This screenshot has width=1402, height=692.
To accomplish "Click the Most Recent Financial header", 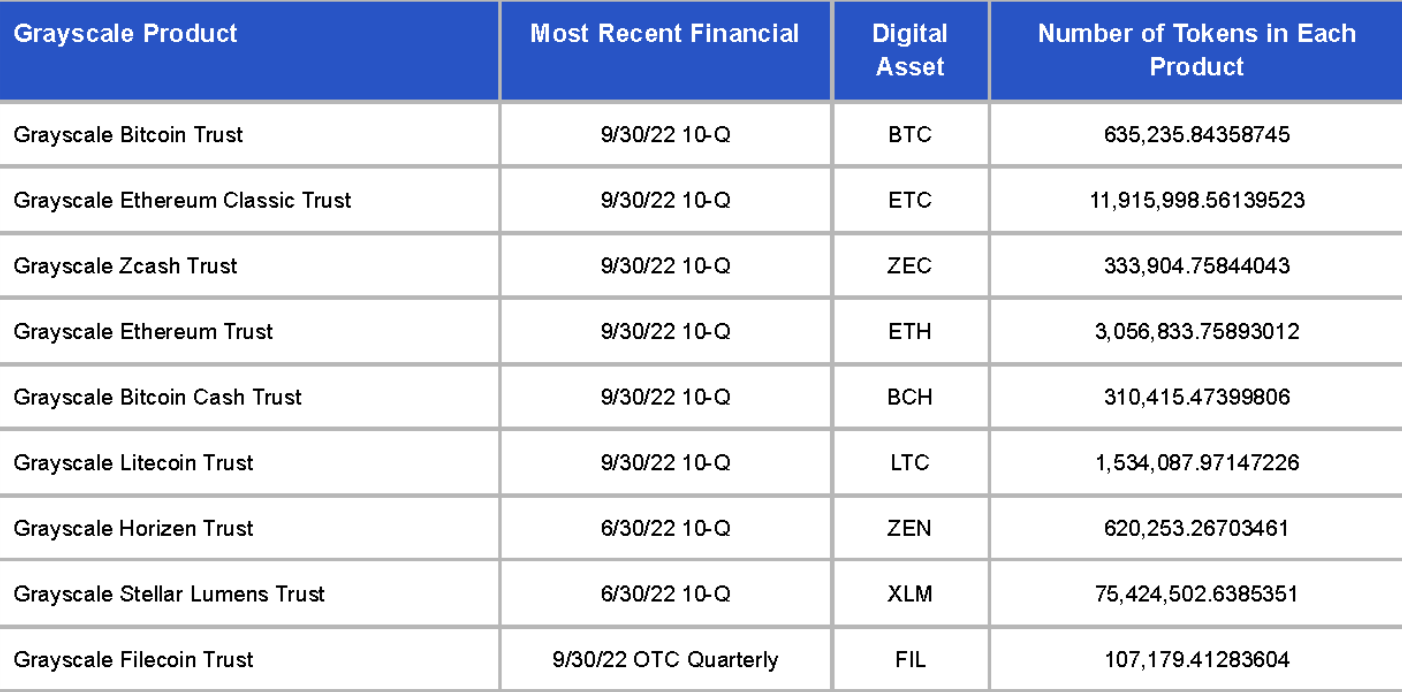I will pyautogui.click(x=665, y=34).
